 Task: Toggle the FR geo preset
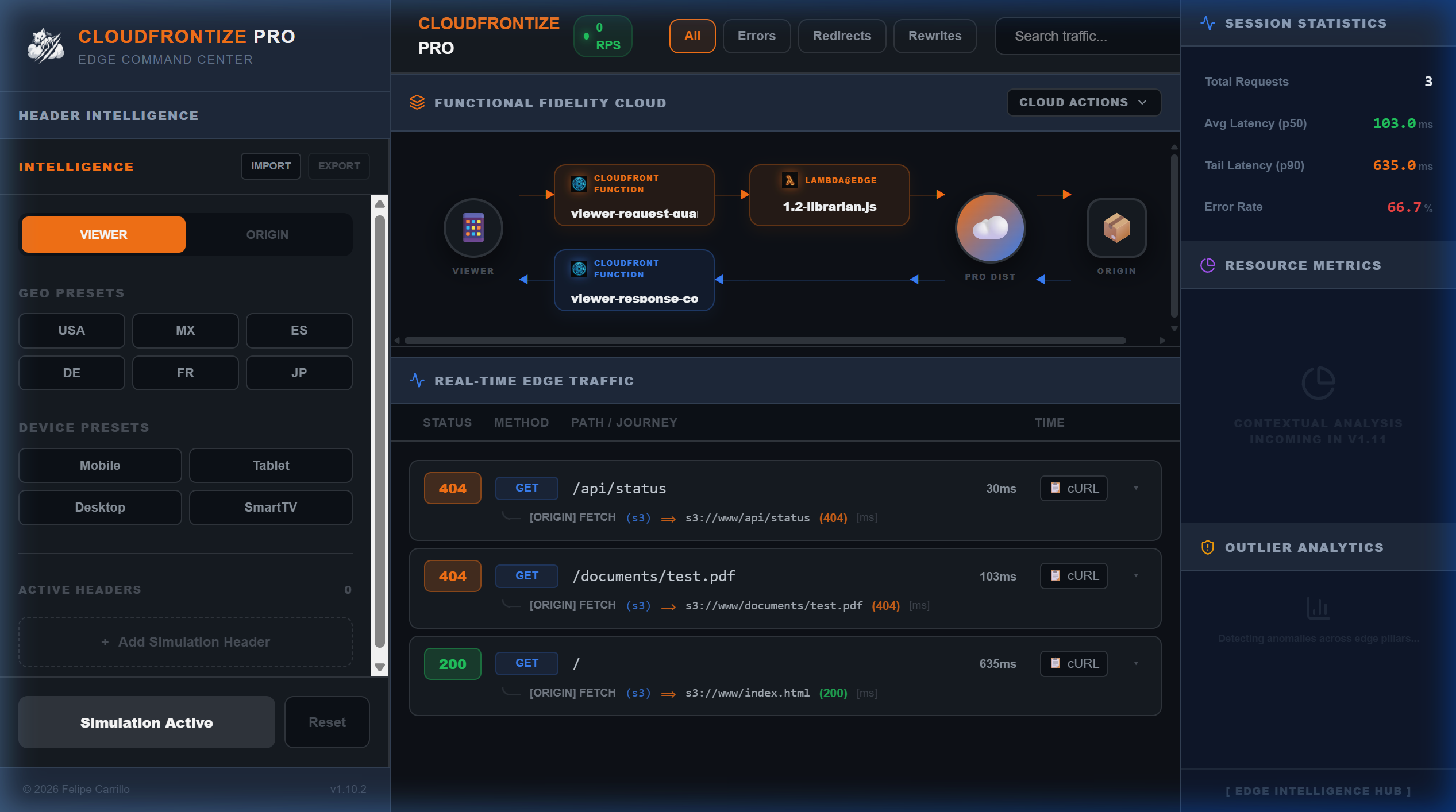click(185, 373)
